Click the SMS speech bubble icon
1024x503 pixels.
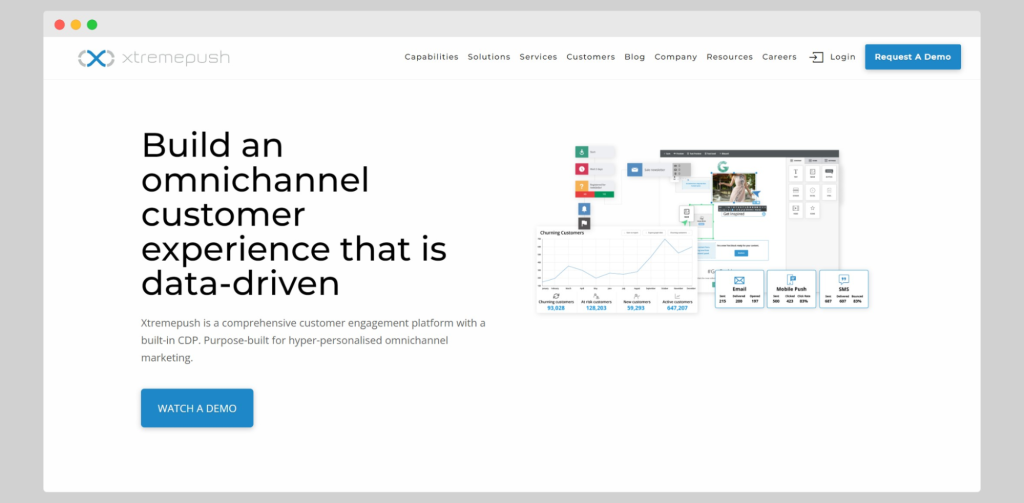(x=844, y=280)
